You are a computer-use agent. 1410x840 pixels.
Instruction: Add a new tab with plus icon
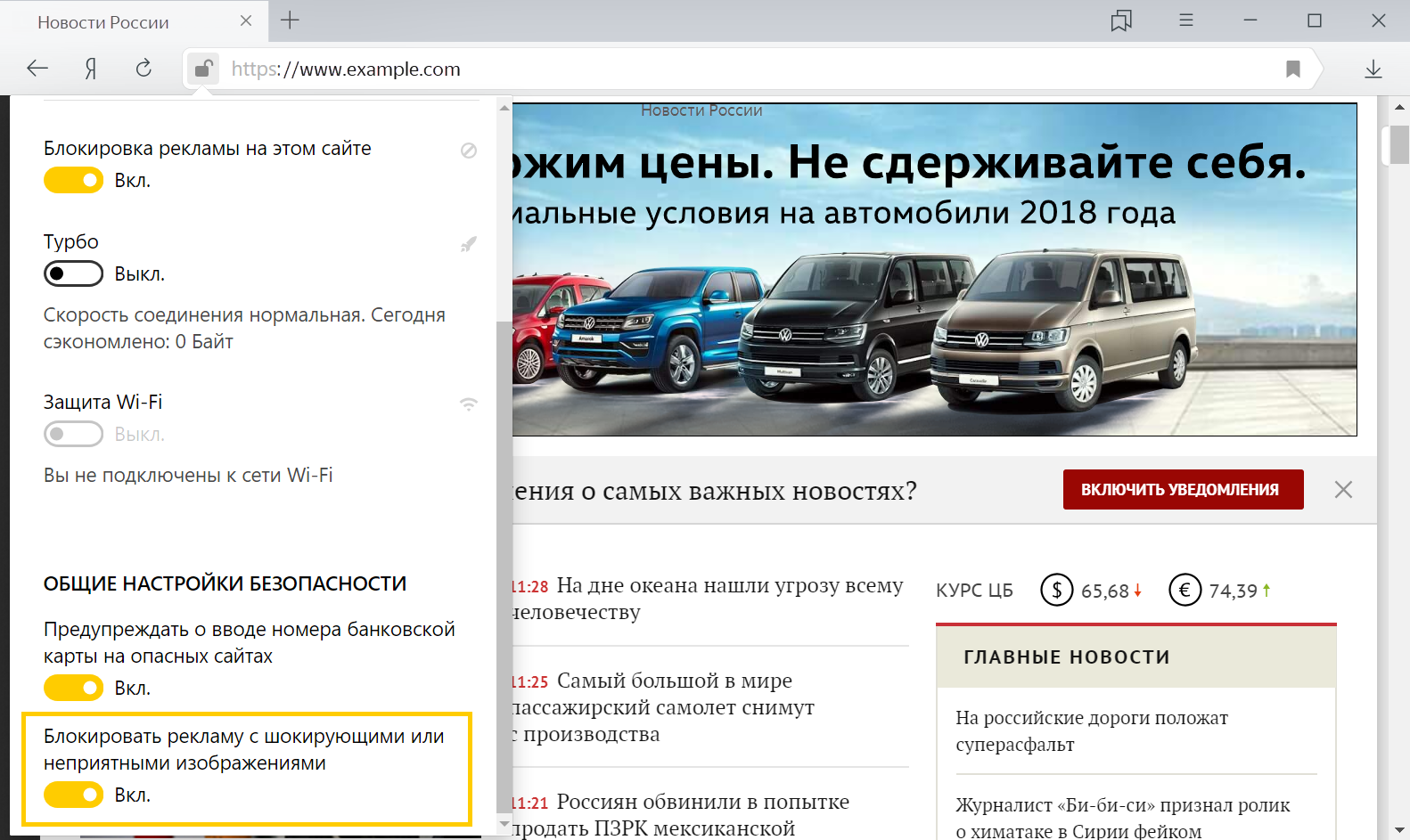290,20
